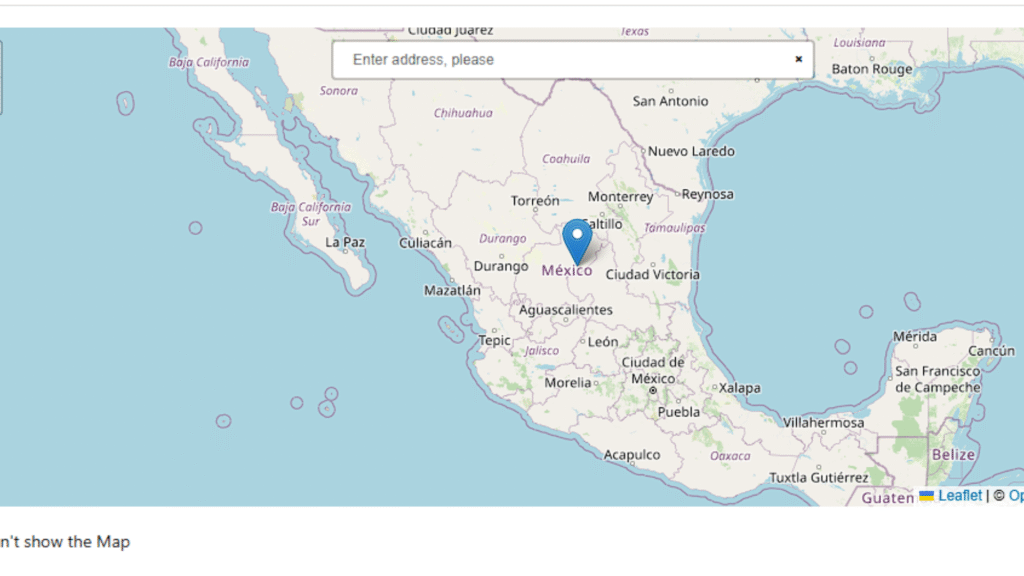Pick Mérida on the Yucatán peninsula

[915, 336]
